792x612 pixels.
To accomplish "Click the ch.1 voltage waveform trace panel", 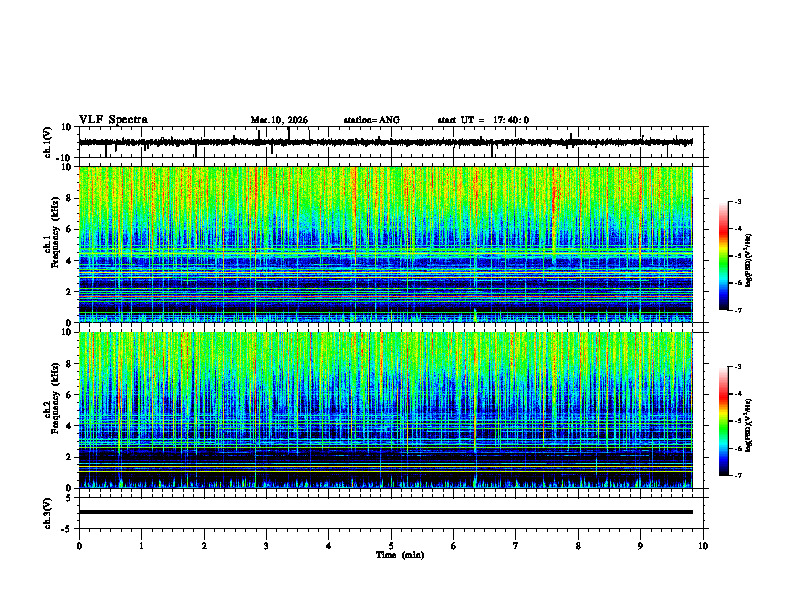I will point(393,142).
